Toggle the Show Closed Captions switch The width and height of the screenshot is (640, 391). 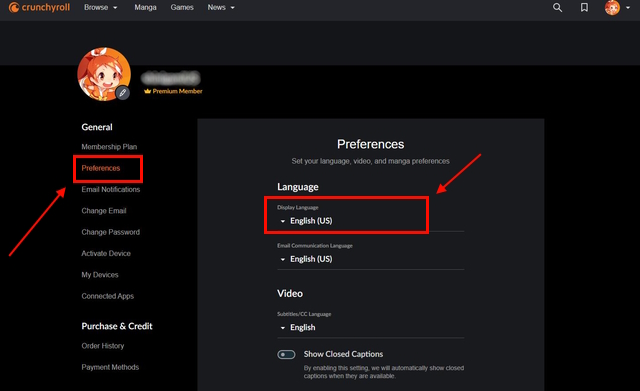click(286, 354)
